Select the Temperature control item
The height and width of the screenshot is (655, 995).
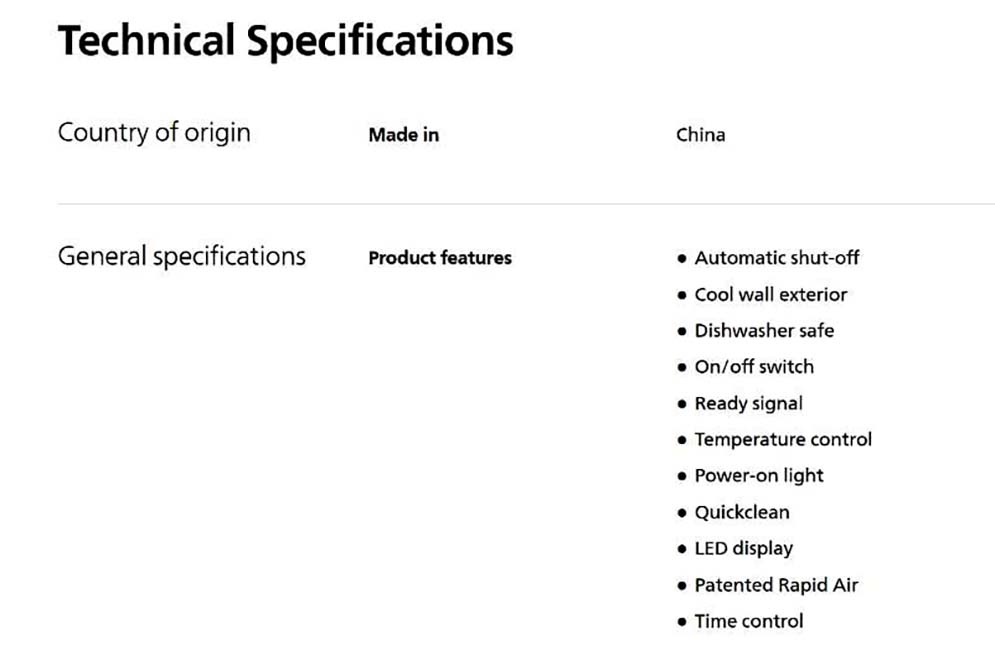pyautogui.click(x=782, y=440)
